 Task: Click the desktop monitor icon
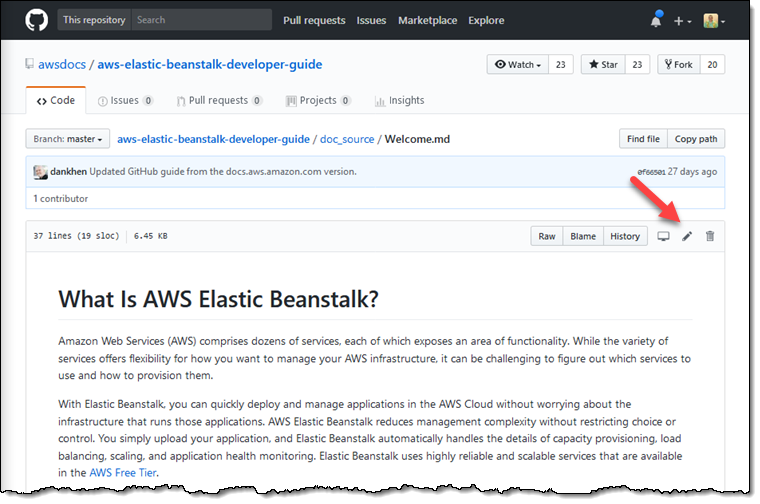(x=663, y=237)
